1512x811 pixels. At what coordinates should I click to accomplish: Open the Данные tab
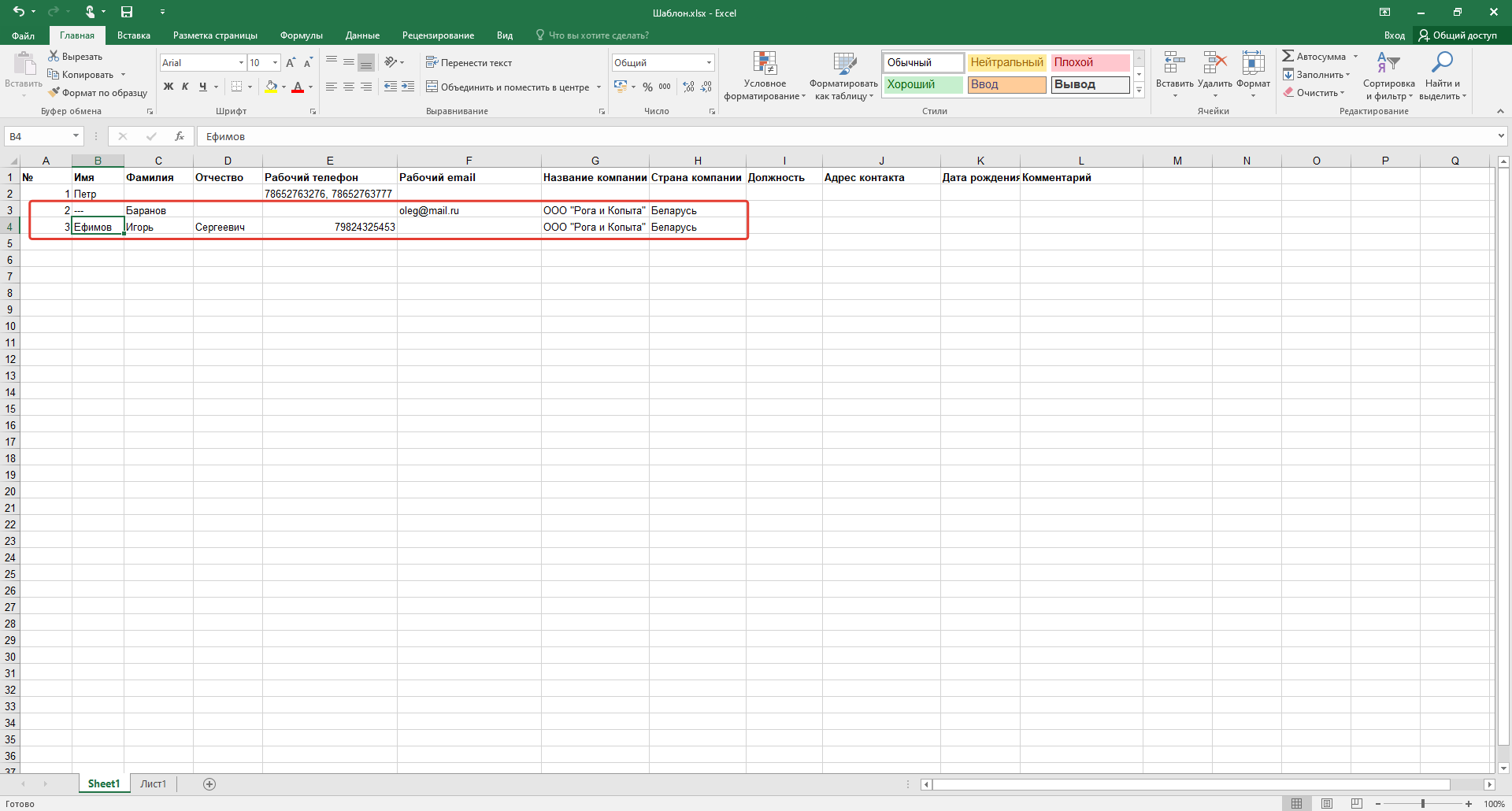tap(362, 35)
